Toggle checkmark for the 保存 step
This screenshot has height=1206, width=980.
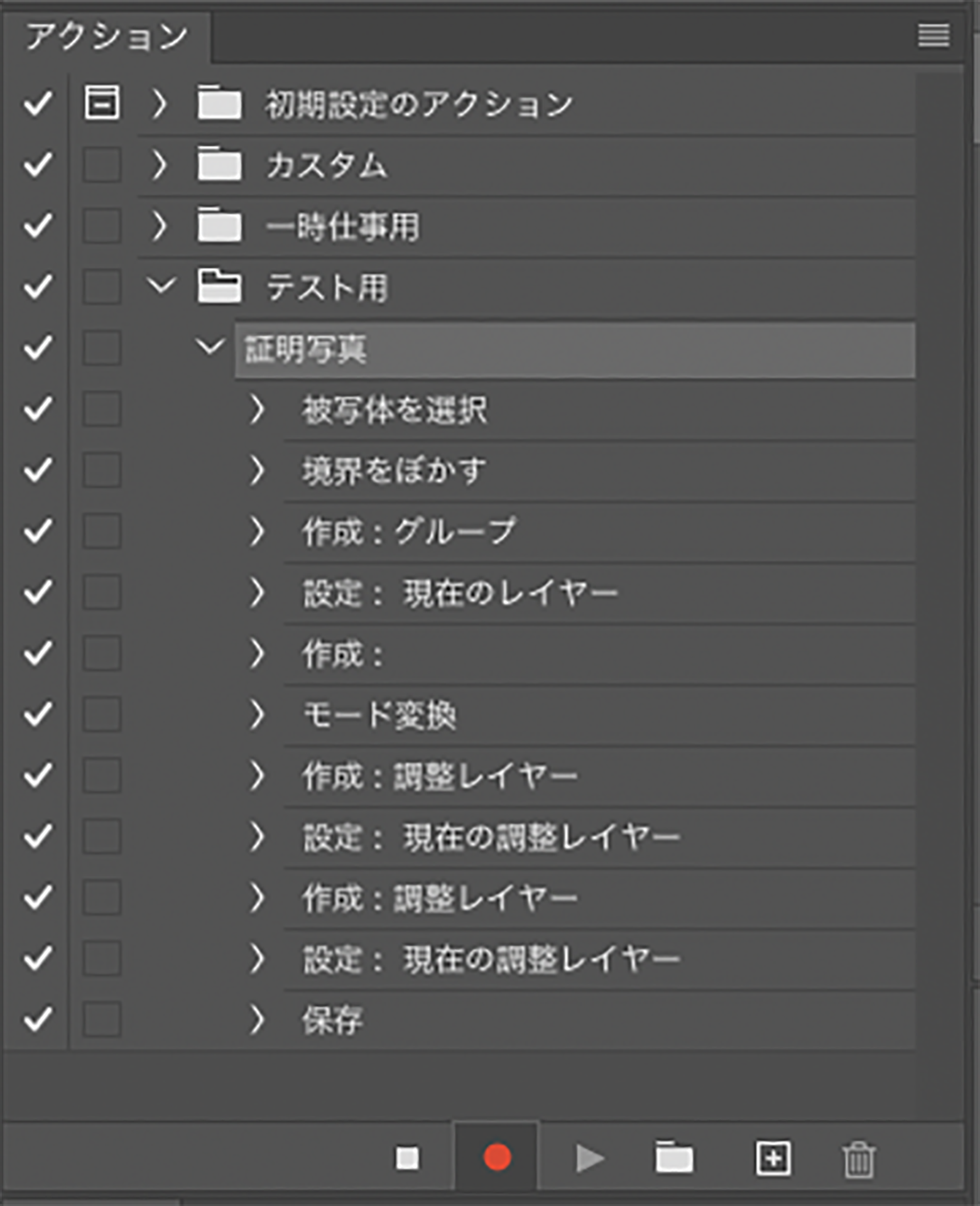(x=37, y=1019)
